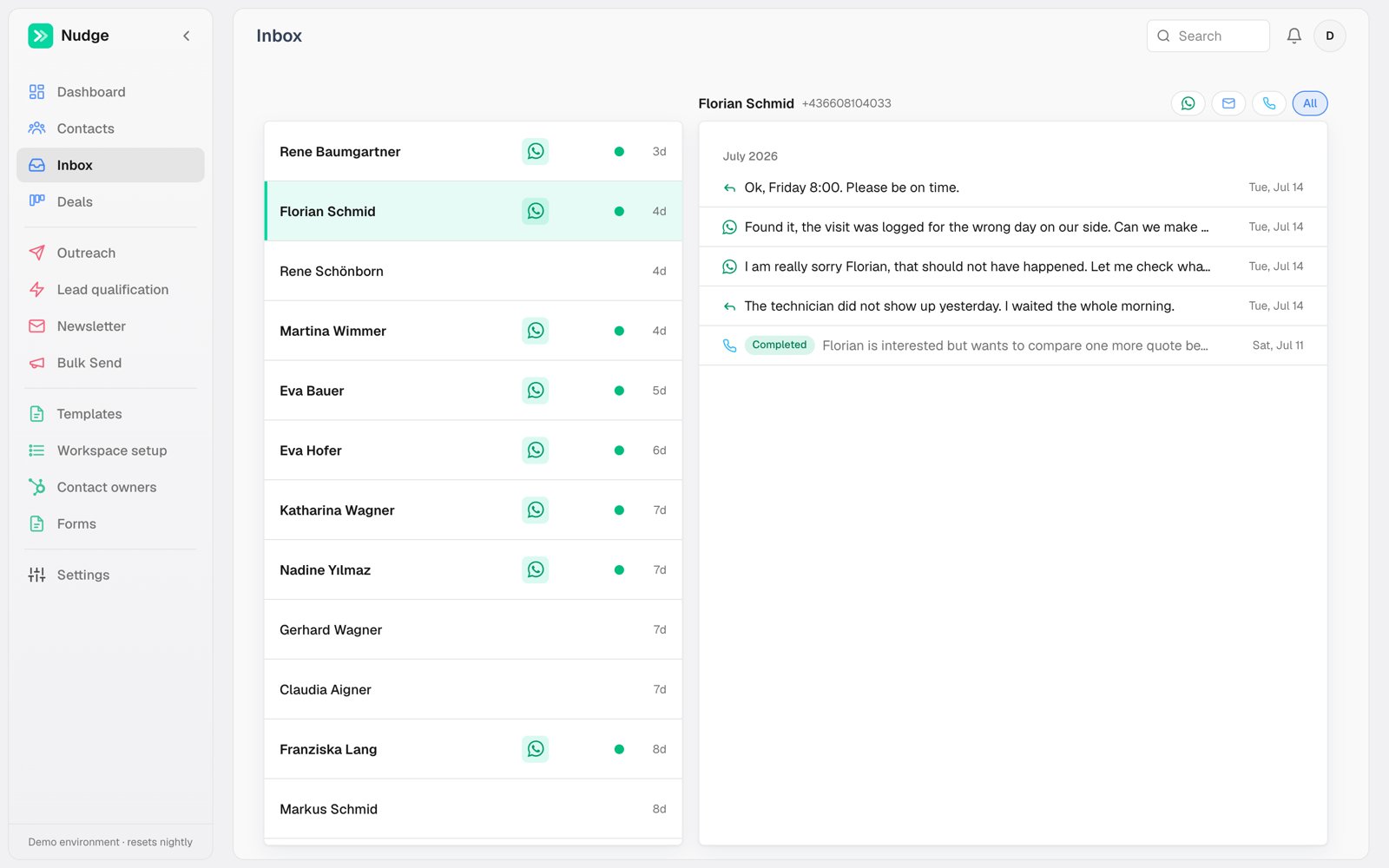Filter thread by email messages
This screenshot has height=868, width=1389.
1228,103
